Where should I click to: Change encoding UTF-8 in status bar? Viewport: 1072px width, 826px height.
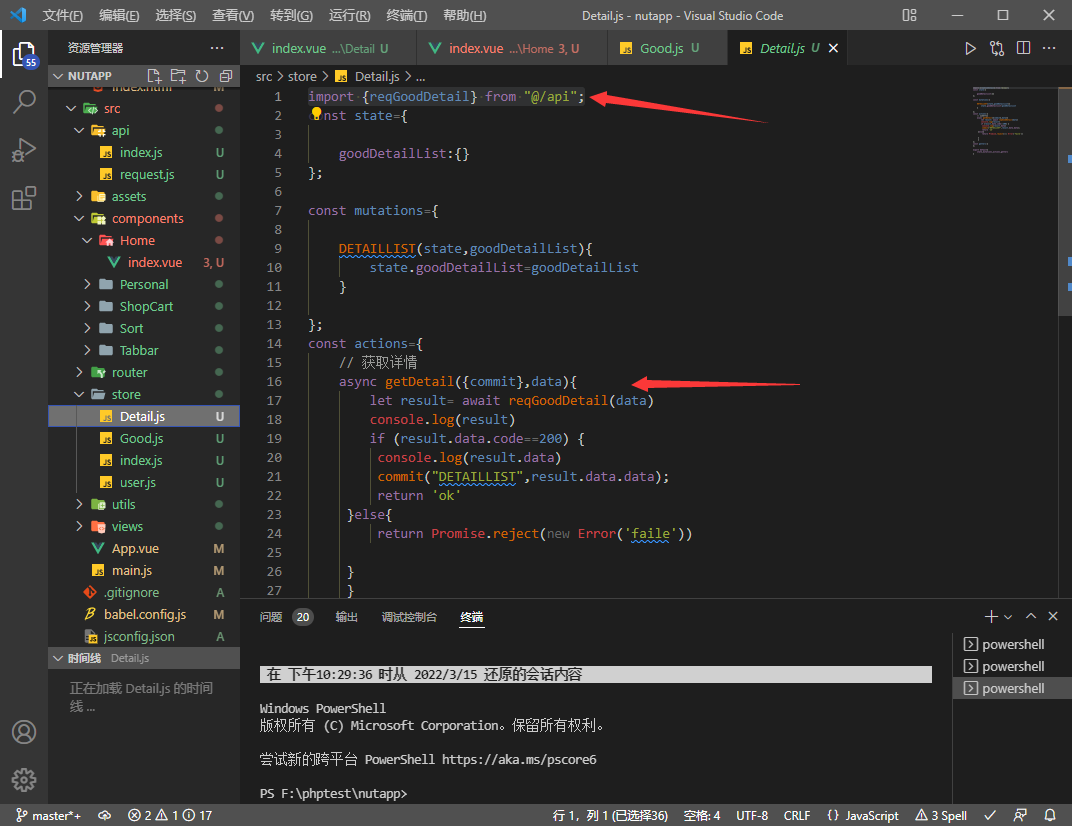(x=752, y=815)
